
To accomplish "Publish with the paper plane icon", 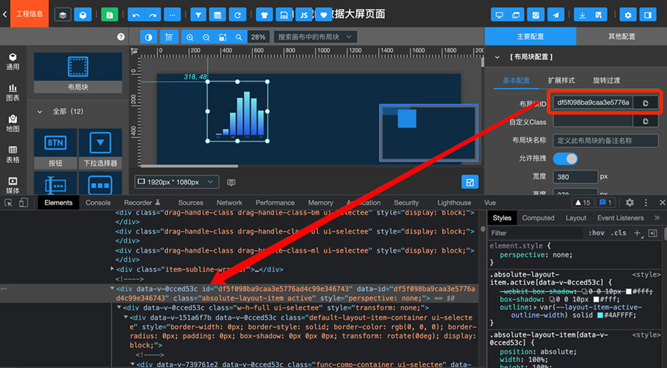I will (x=556, y=15).
